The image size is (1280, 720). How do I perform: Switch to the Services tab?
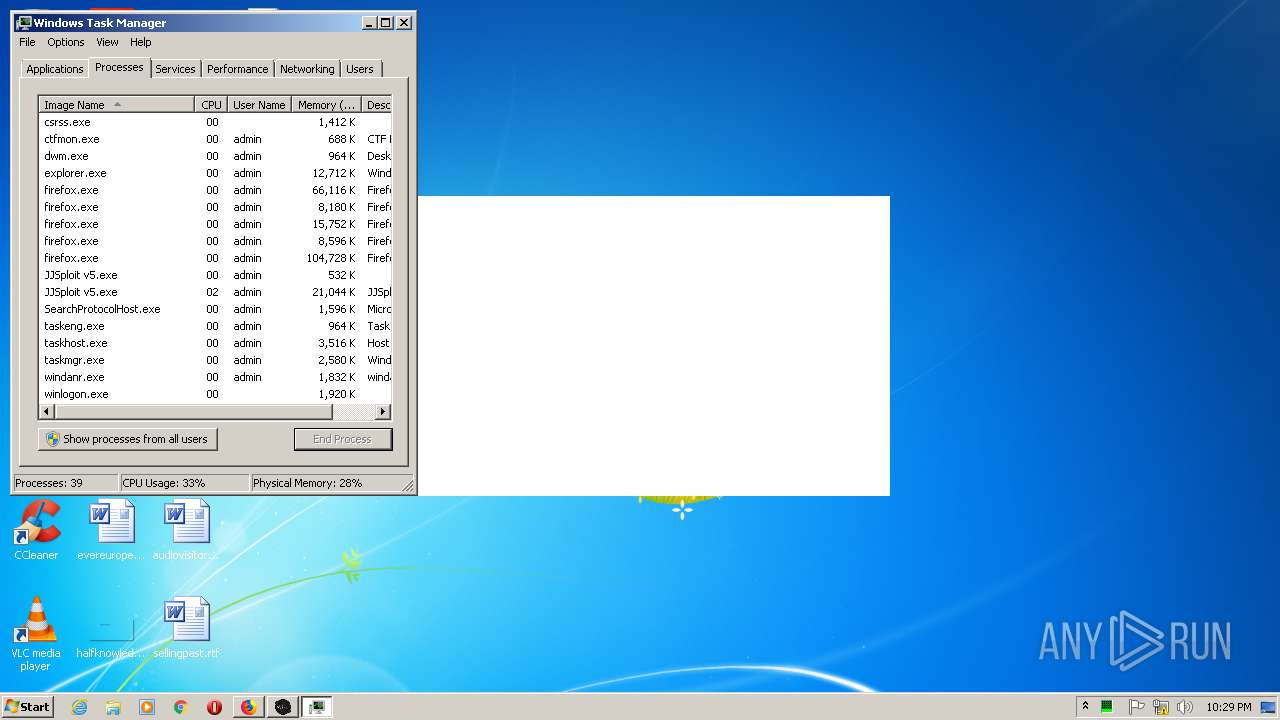click(175, 69)
